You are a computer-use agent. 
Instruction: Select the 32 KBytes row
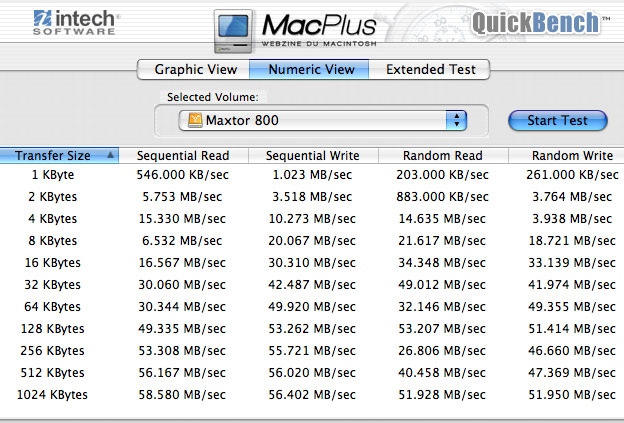tap(312, 285)
